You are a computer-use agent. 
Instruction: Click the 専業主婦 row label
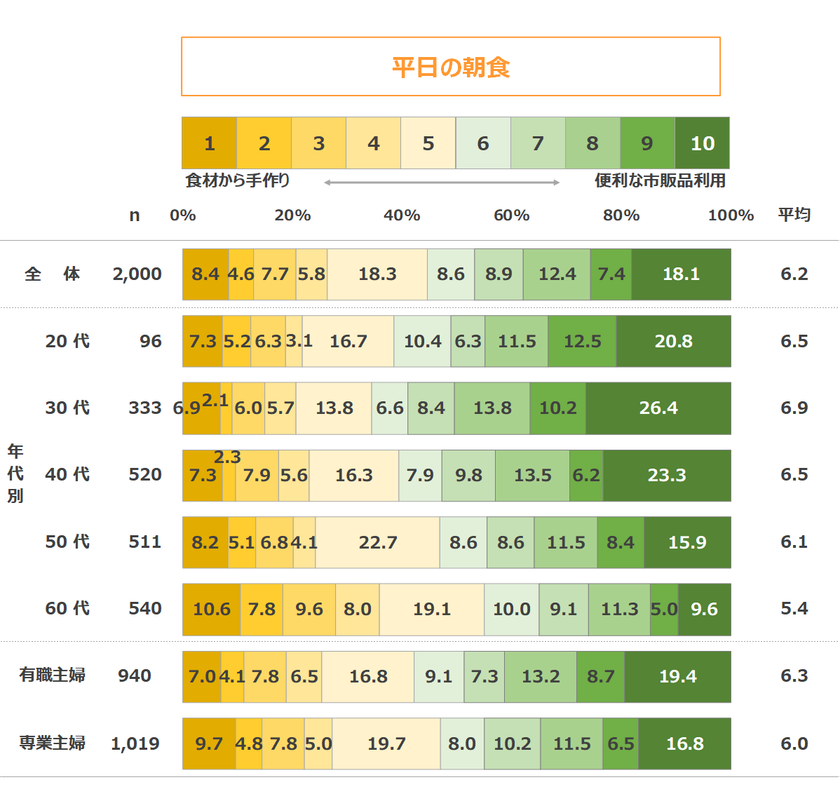pyautogui.click(x=53, y=743)
